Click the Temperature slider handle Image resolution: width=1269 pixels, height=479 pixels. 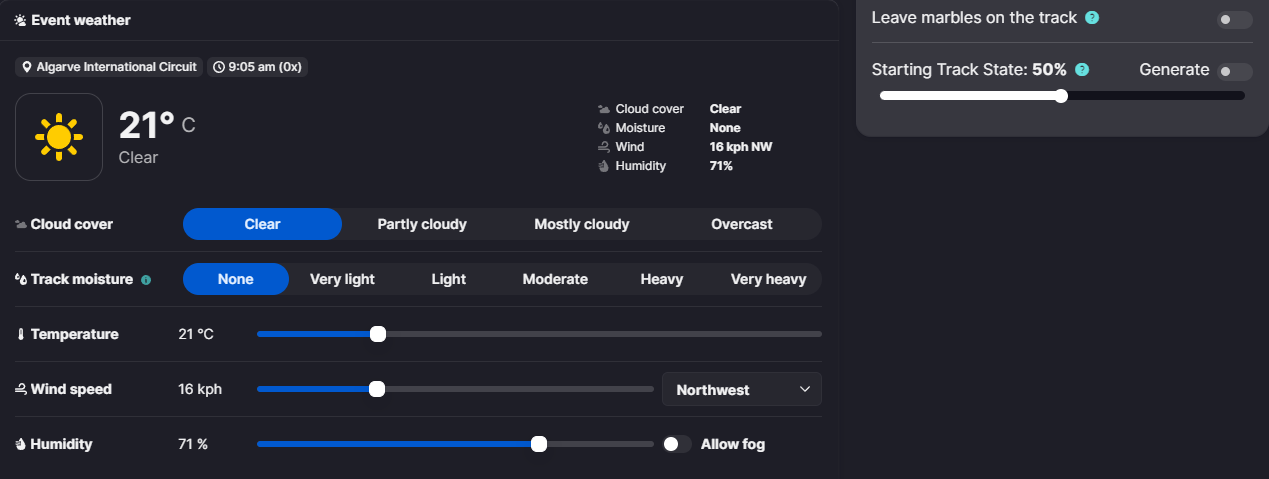click(378, 334)
